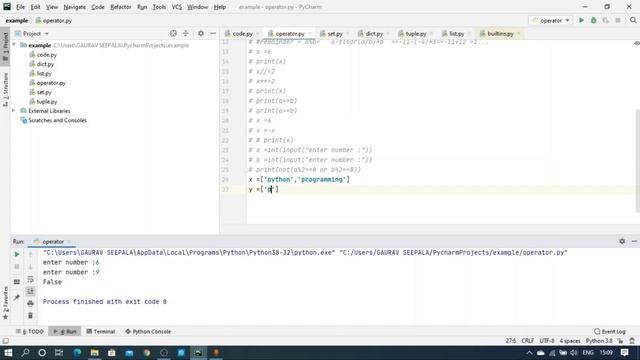This screenshot has width=640, height=360.
Task: Select tuple.py in the project tree
Action: 47,102
